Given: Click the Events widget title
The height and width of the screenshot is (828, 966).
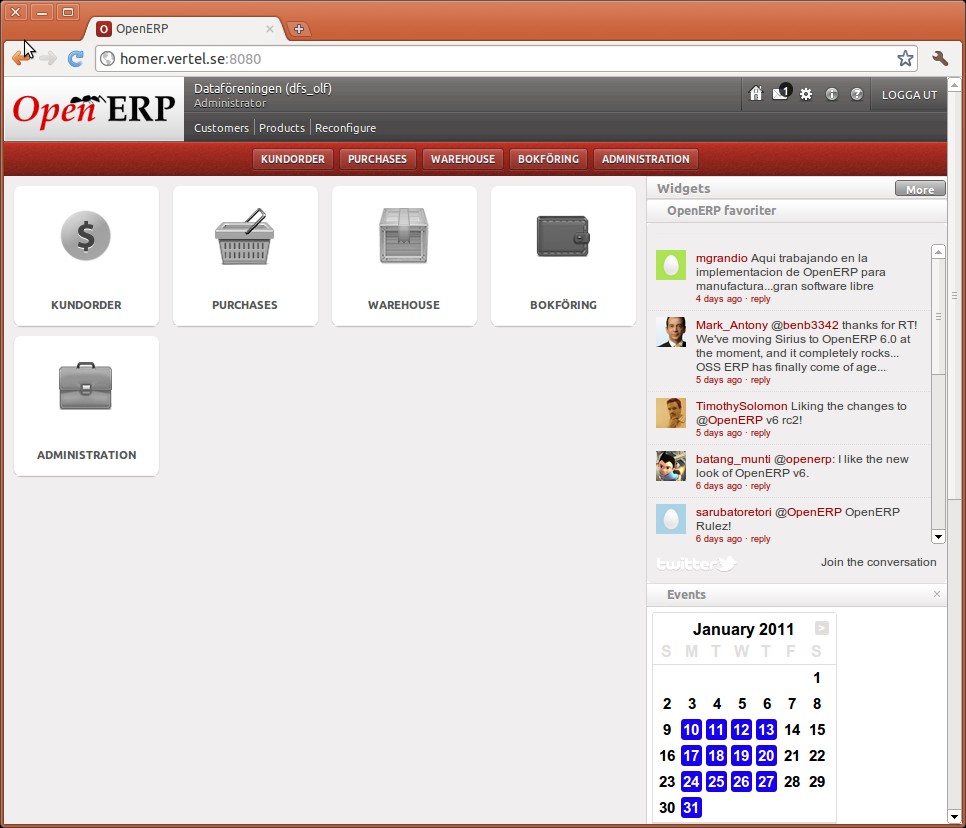Looking at the screenshot, I should [x=686, y=595].
